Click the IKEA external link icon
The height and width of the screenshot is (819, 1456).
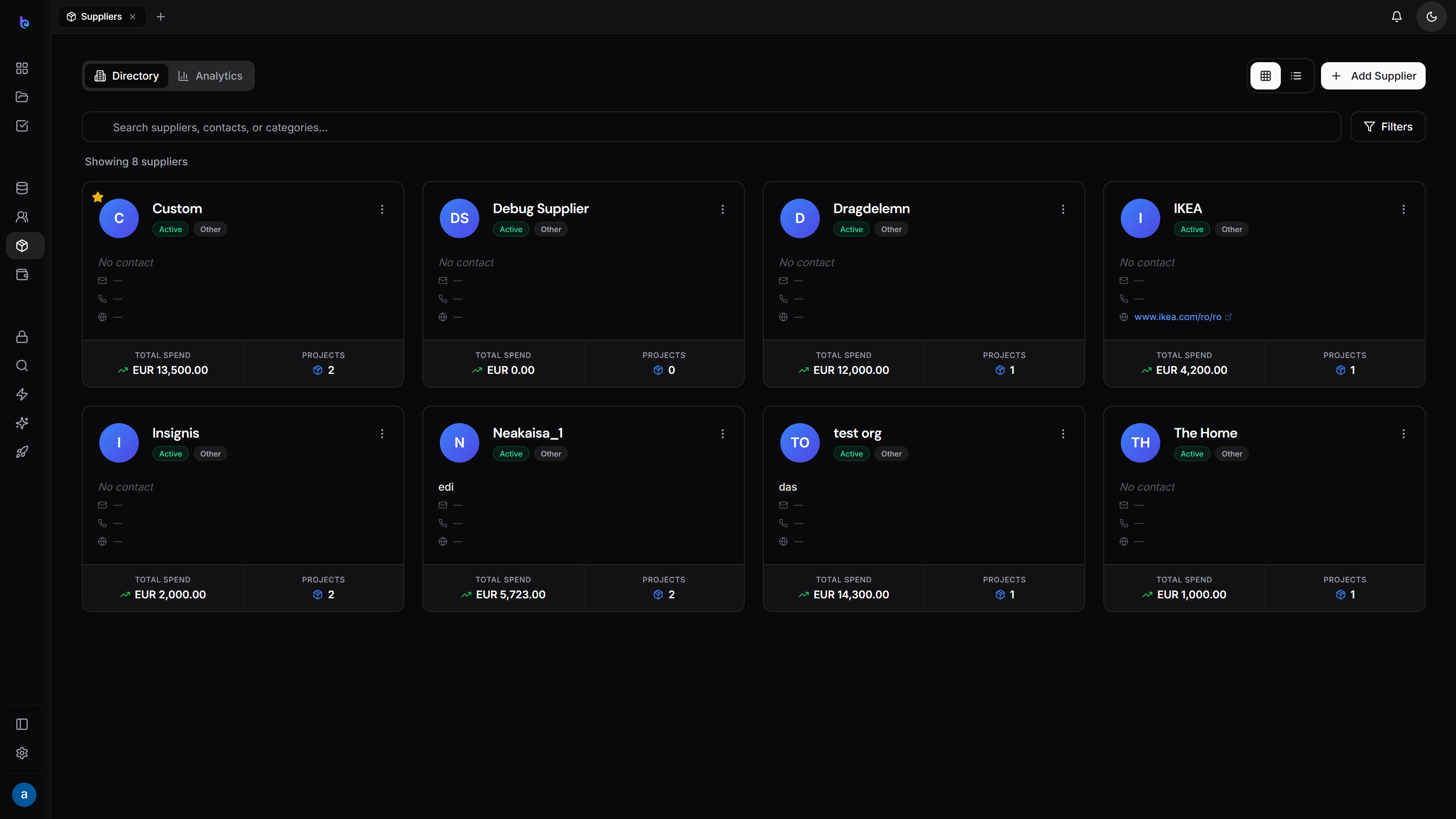[x=1228, y=317]
